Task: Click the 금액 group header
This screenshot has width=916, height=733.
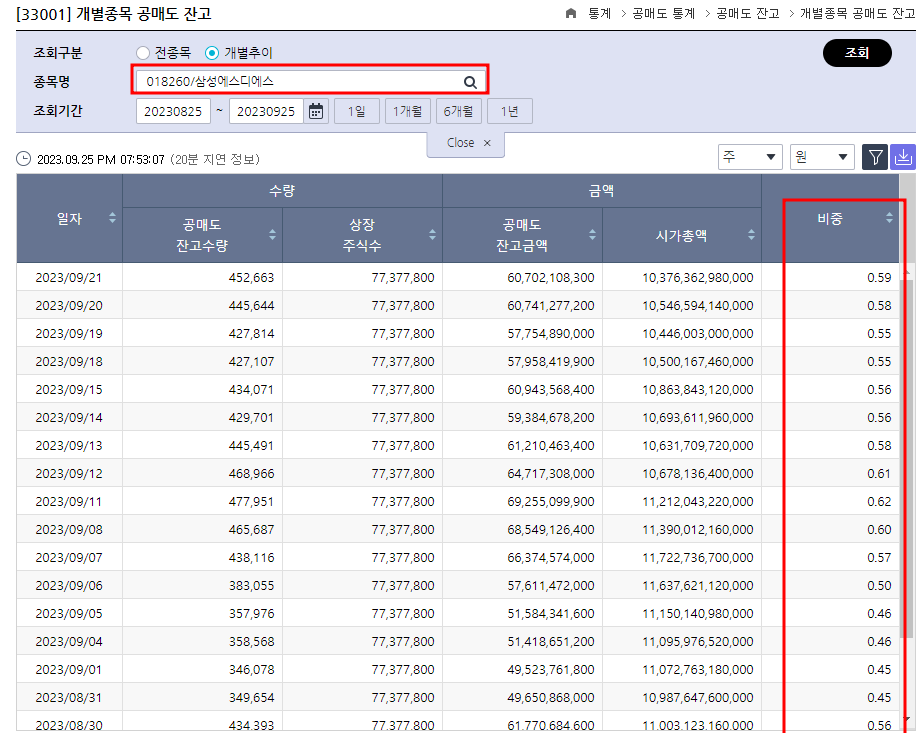Action: click(602, 191)
